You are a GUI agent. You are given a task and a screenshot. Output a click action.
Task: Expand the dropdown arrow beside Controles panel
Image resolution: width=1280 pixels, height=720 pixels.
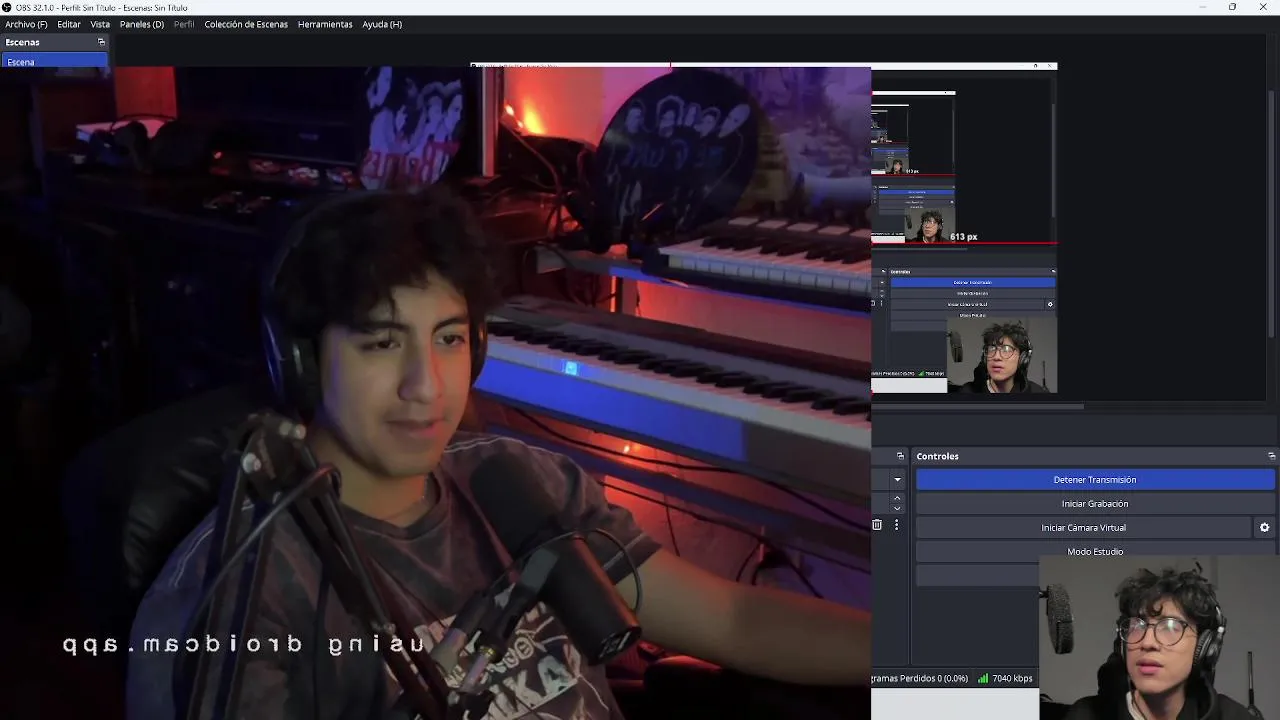click(897, 480)
